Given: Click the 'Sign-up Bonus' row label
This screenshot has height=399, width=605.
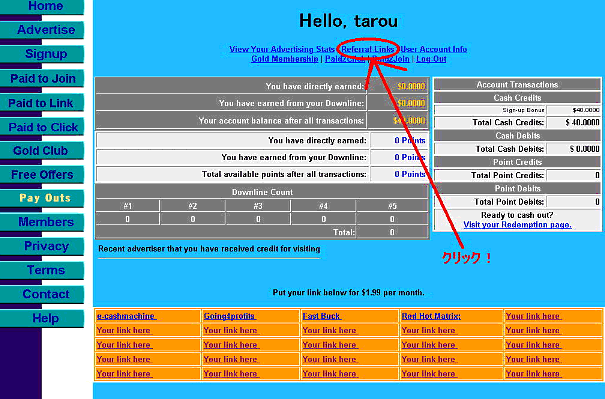Looking at the screenshot, I should pyautogui.click(x=523, y=110).
